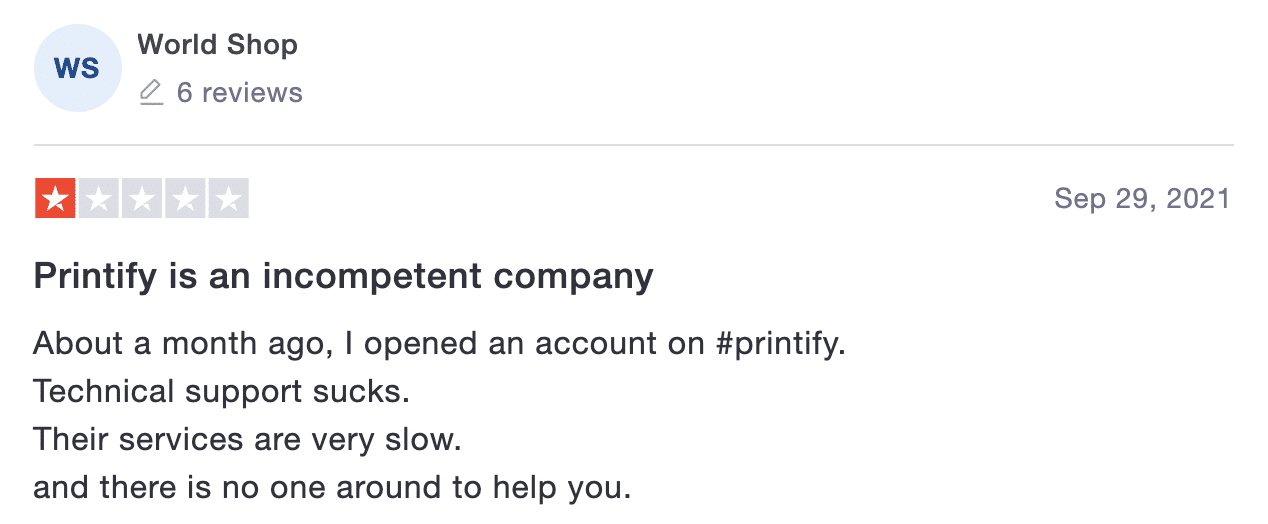The width and height of the screenshot is (1268, 524).
Task: Open the World Shop reviewer profile
Action: click(217, 45)
